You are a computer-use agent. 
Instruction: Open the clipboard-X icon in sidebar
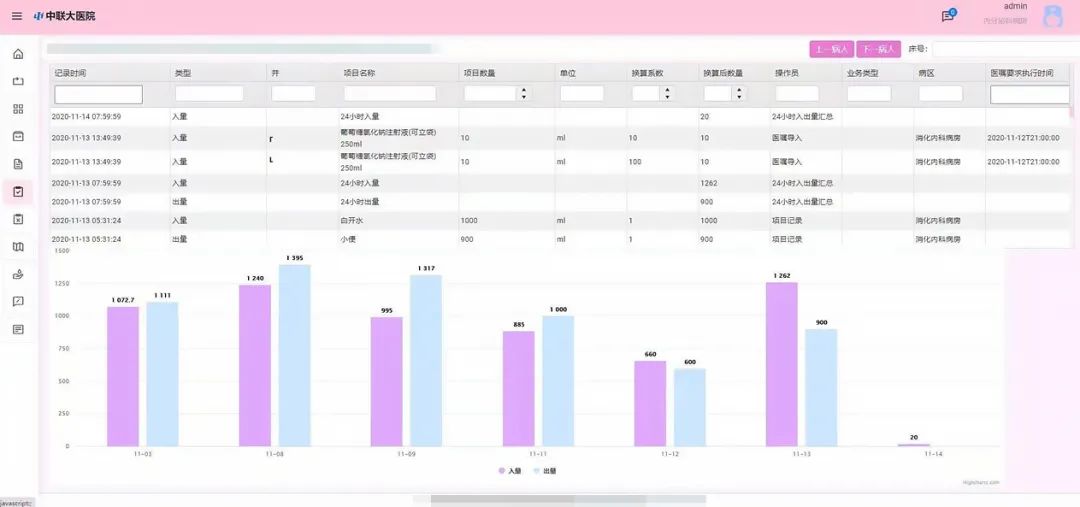[x=18, y=219]
